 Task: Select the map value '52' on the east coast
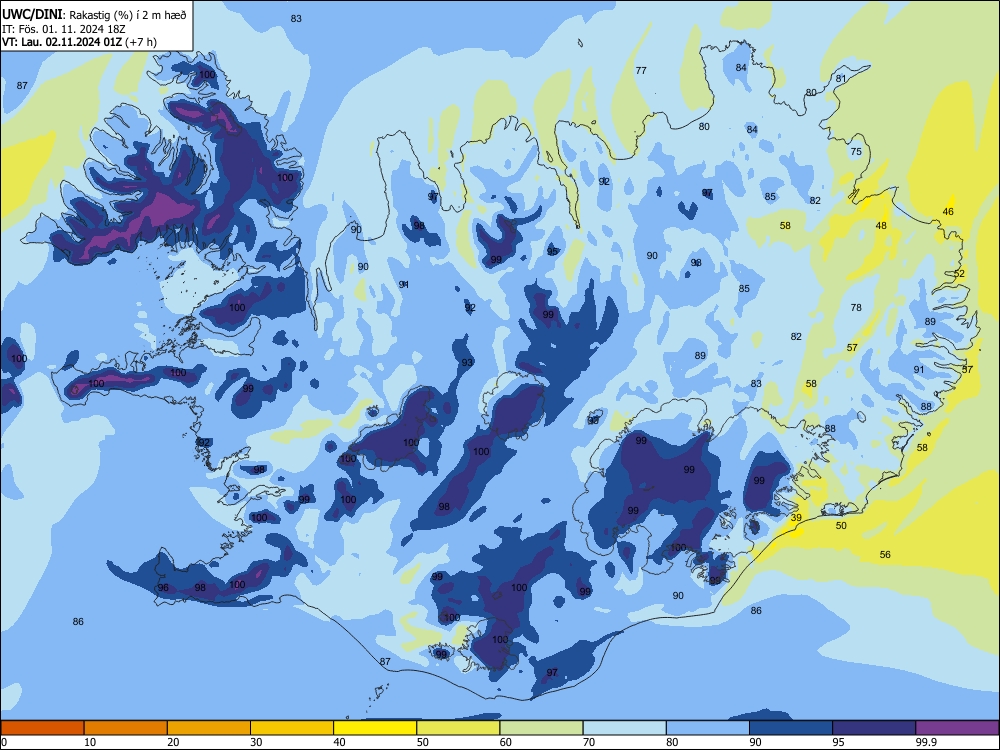pos(959,274)
